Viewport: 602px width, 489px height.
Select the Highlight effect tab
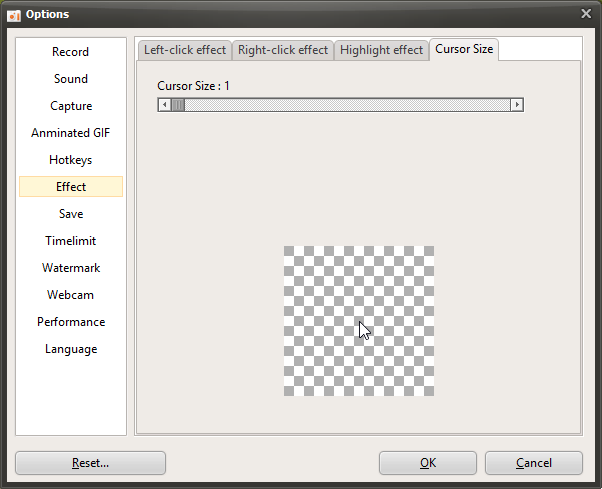[x=380, y=50]
